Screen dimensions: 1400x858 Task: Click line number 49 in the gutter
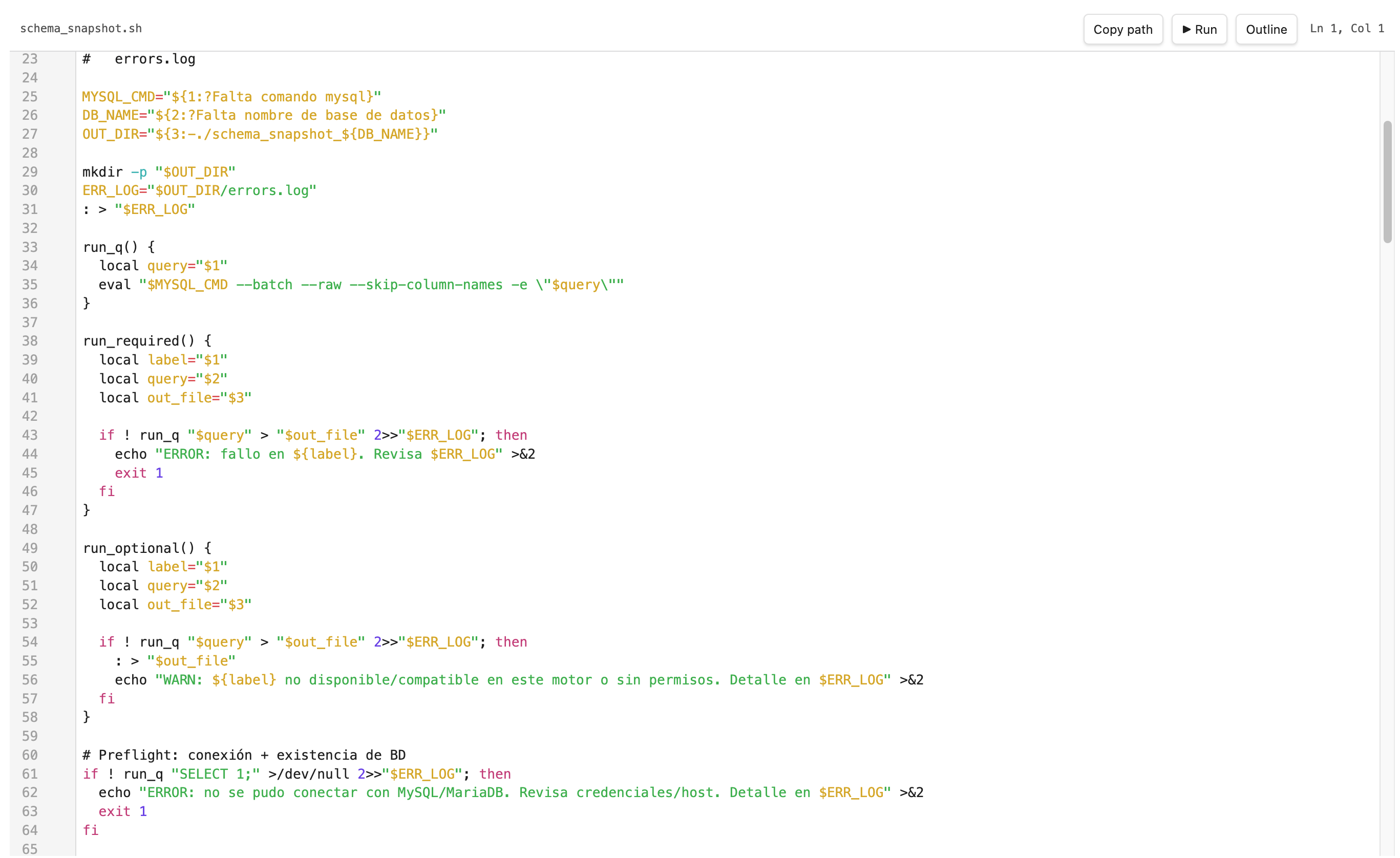click(x=30, y=548)
